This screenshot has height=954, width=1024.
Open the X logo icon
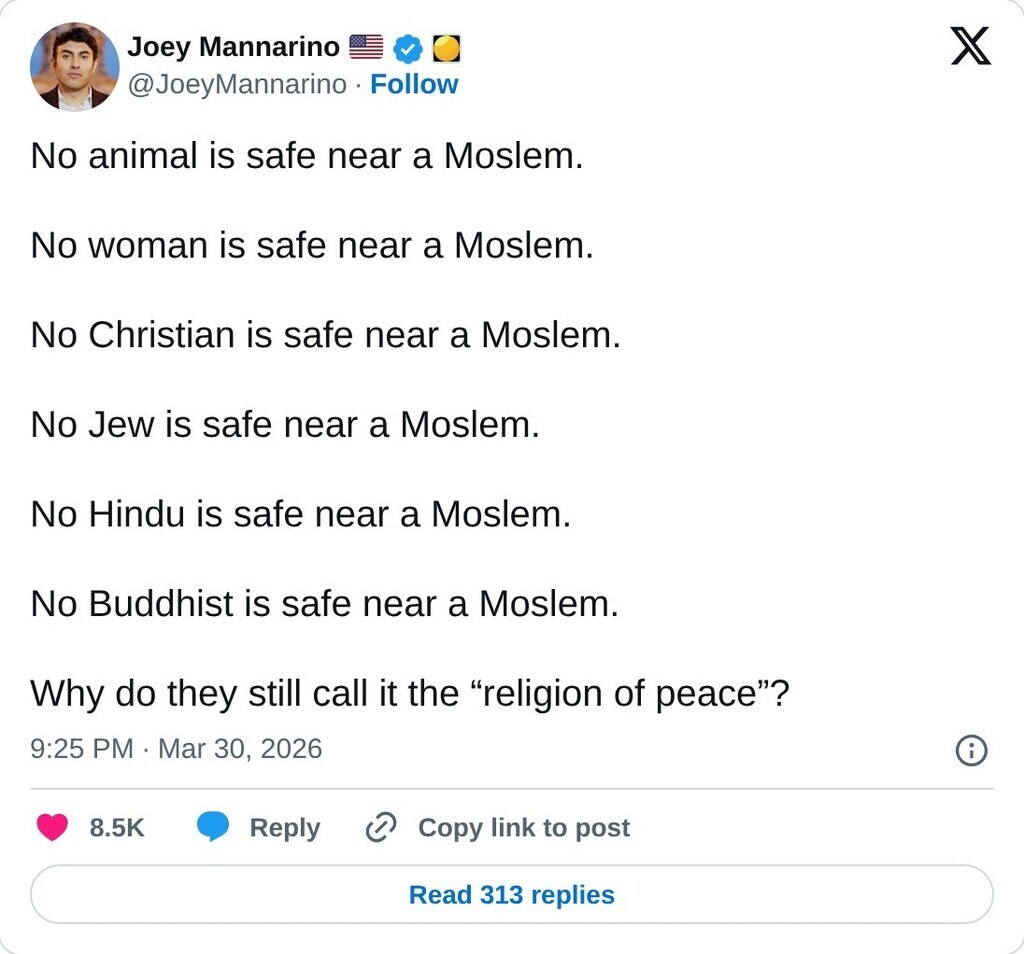[x=970, y=47]
